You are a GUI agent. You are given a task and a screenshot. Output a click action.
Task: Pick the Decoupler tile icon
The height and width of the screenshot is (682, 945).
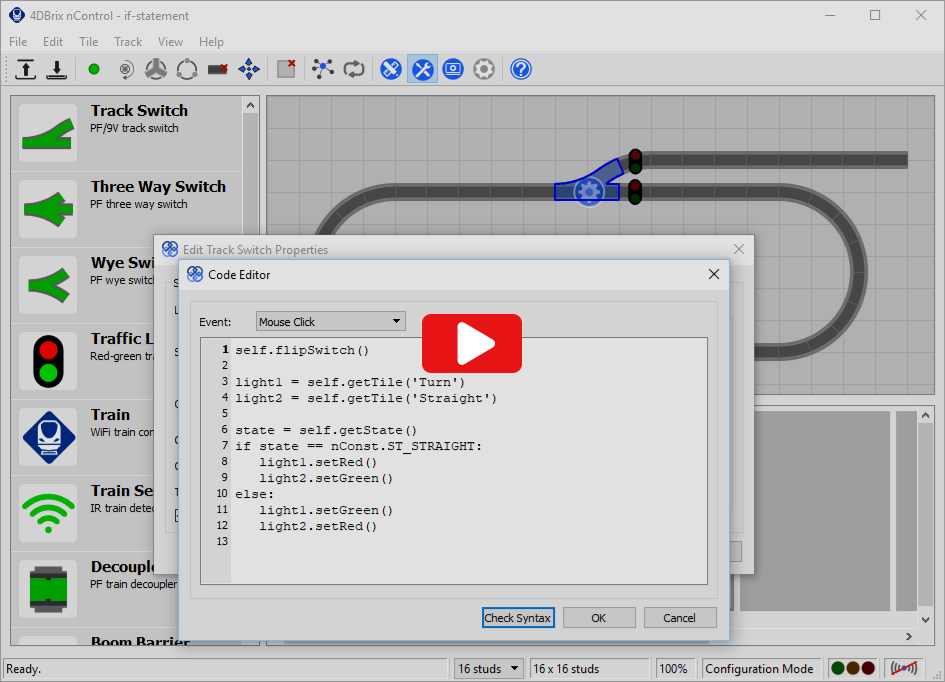point(48,589)
